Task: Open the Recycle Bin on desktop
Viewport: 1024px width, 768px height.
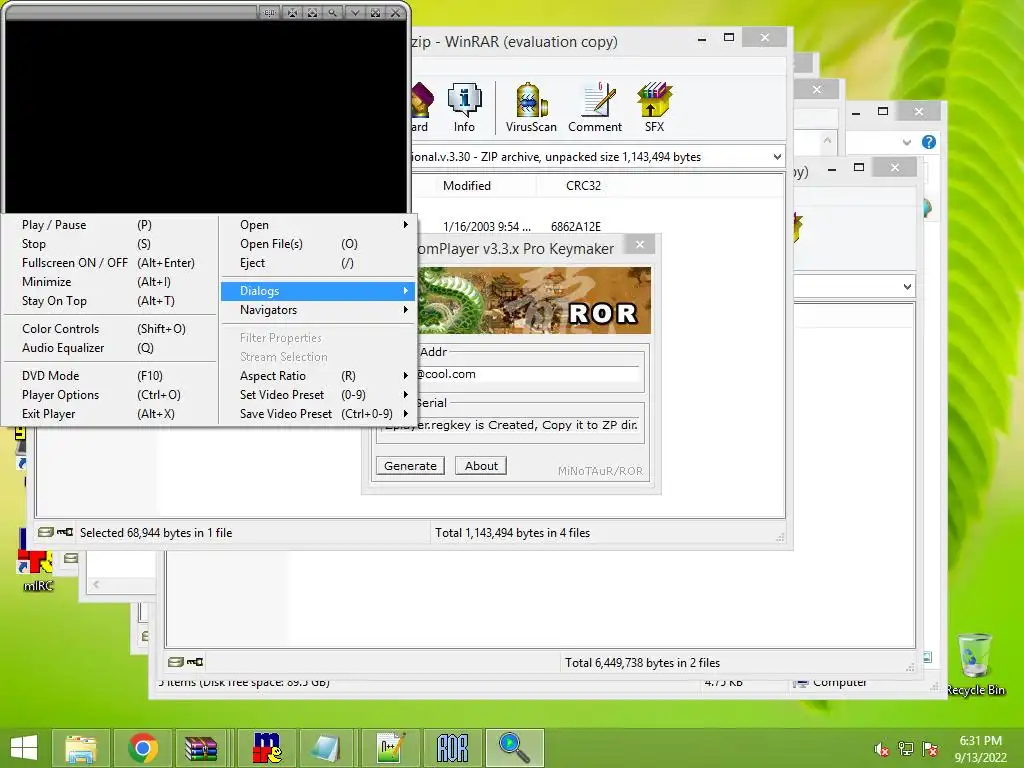Action: pos(975,664)
